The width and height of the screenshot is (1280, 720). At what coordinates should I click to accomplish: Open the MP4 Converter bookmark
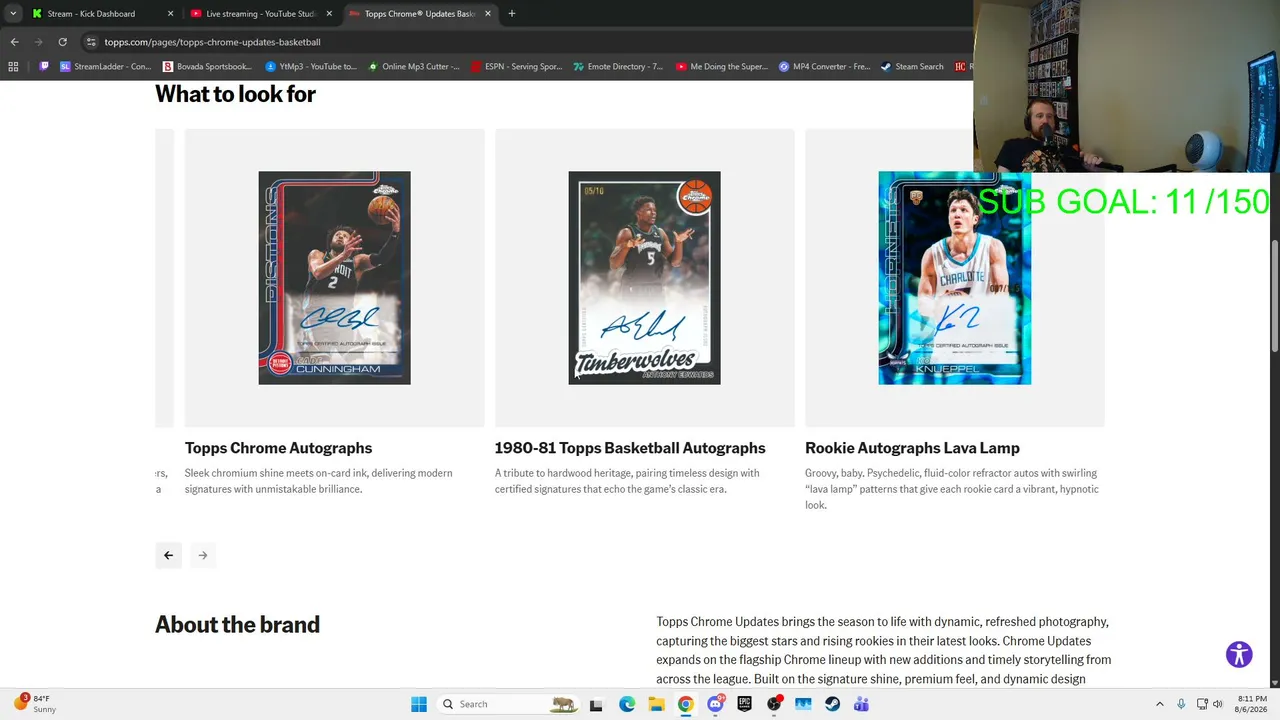[x=825, y=67]
